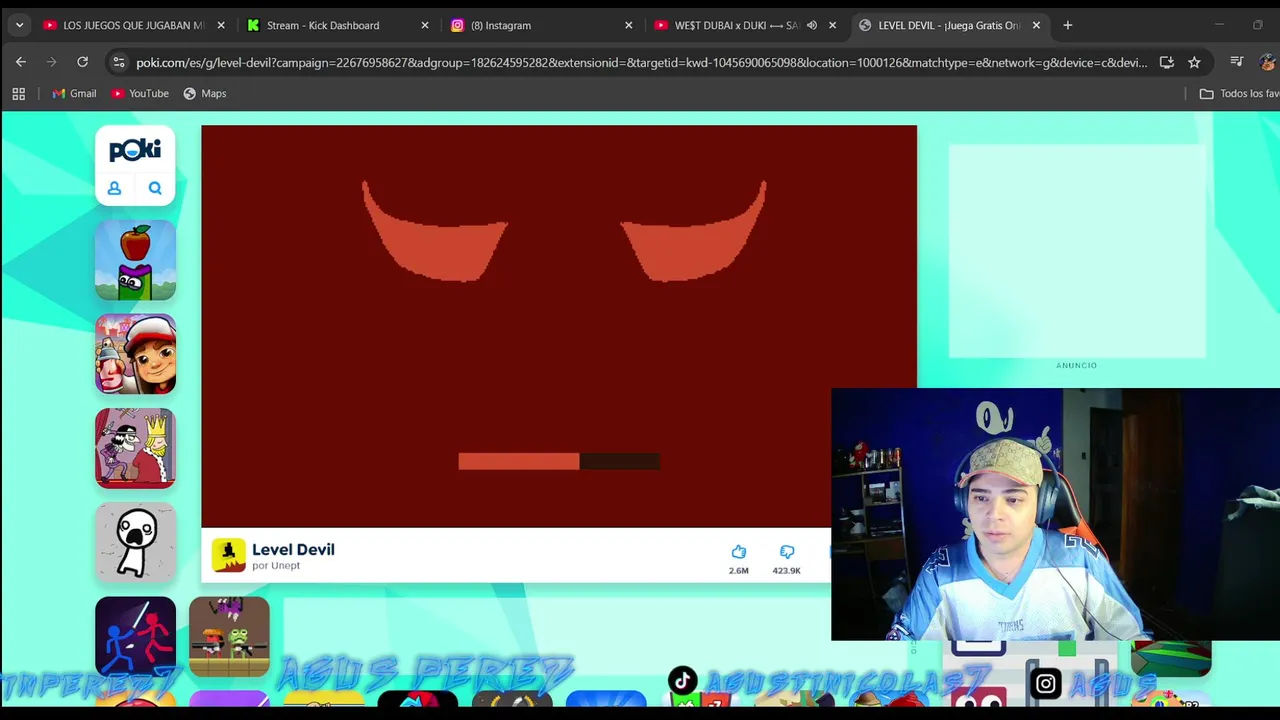This screenshot has width=1280, height=720.
Task: Open the scared white face game thumbnail
Action: click(135, 542)
